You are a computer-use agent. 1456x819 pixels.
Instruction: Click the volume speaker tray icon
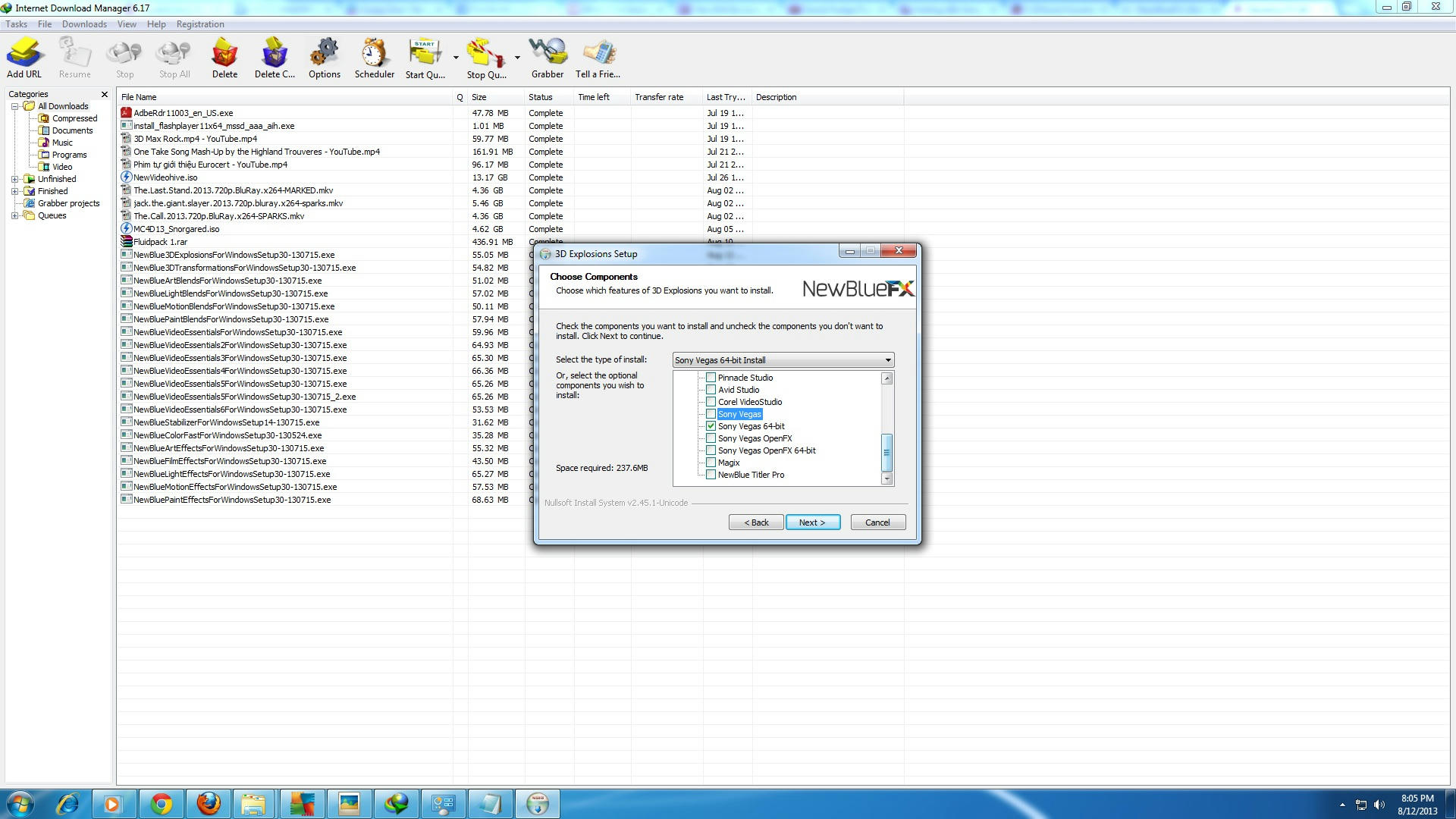[1379, 805]
